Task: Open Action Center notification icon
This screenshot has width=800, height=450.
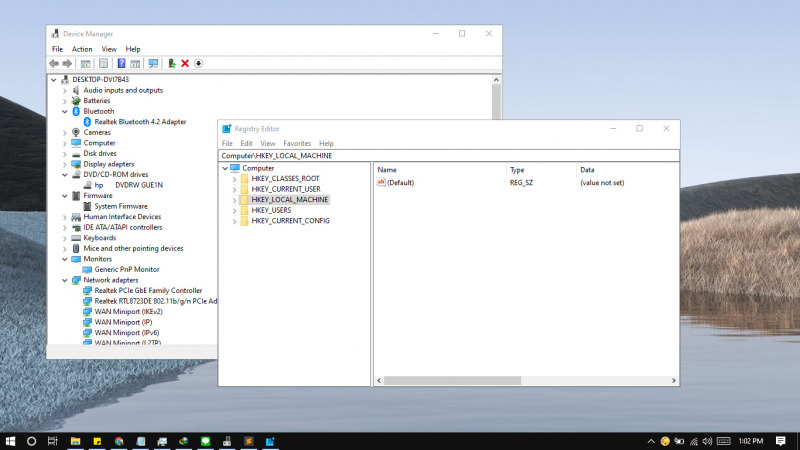Action: [x=781, y=441]
